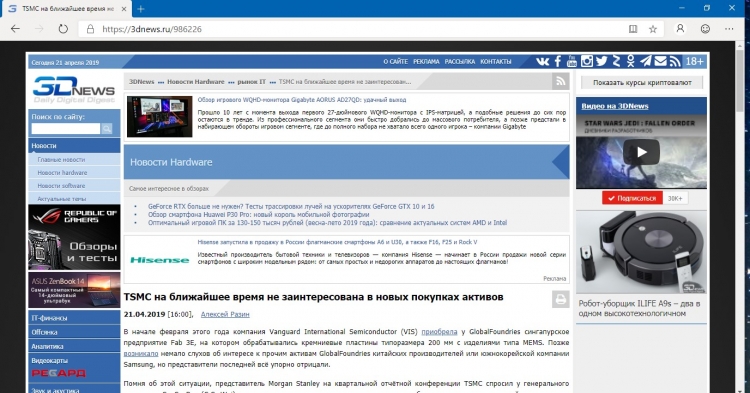The height and width of the screenshot is (393, 750).
Task: Open Аналитика sidebar section
Action: pos(74,347)
